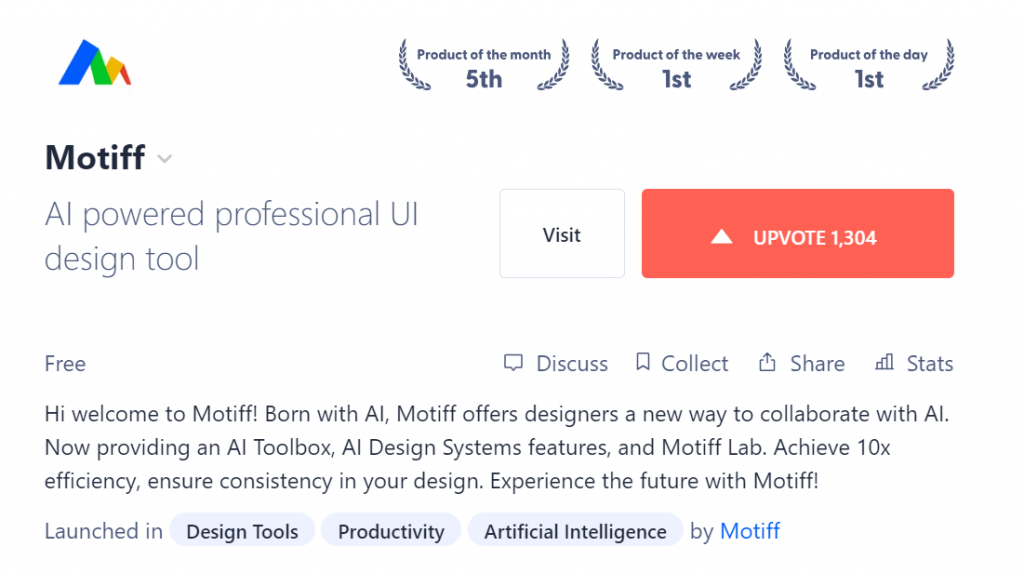Viewport: 1024px width, 573px height.
Task: Click the Motiff product title
Action: 95,157
